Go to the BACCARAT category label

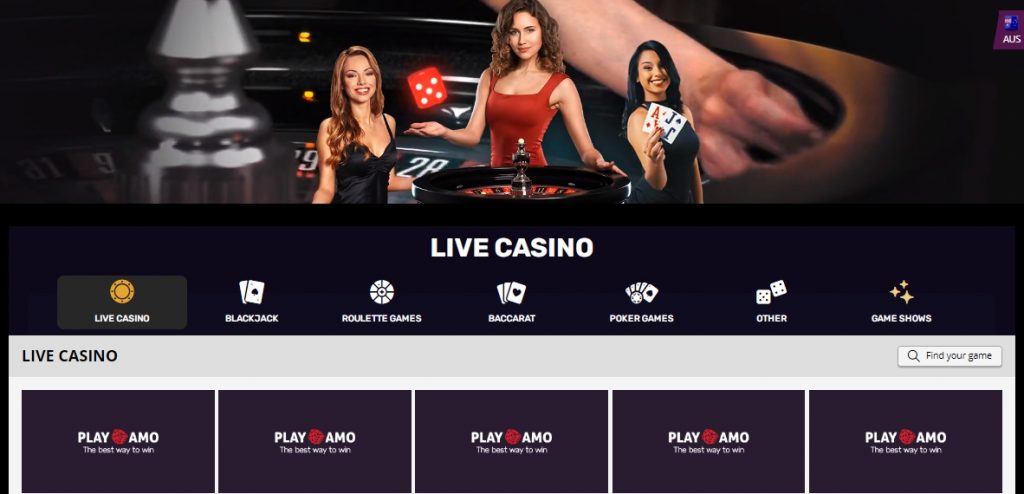tap(511, 318)
